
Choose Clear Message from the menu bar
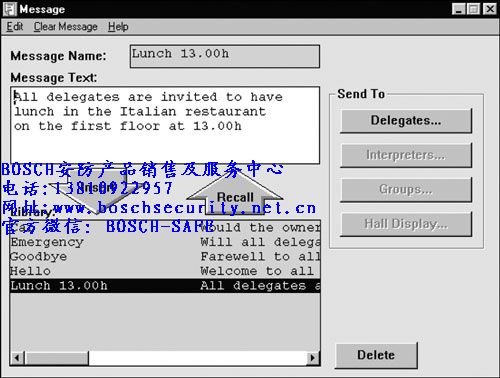click(x=65, y=27)
